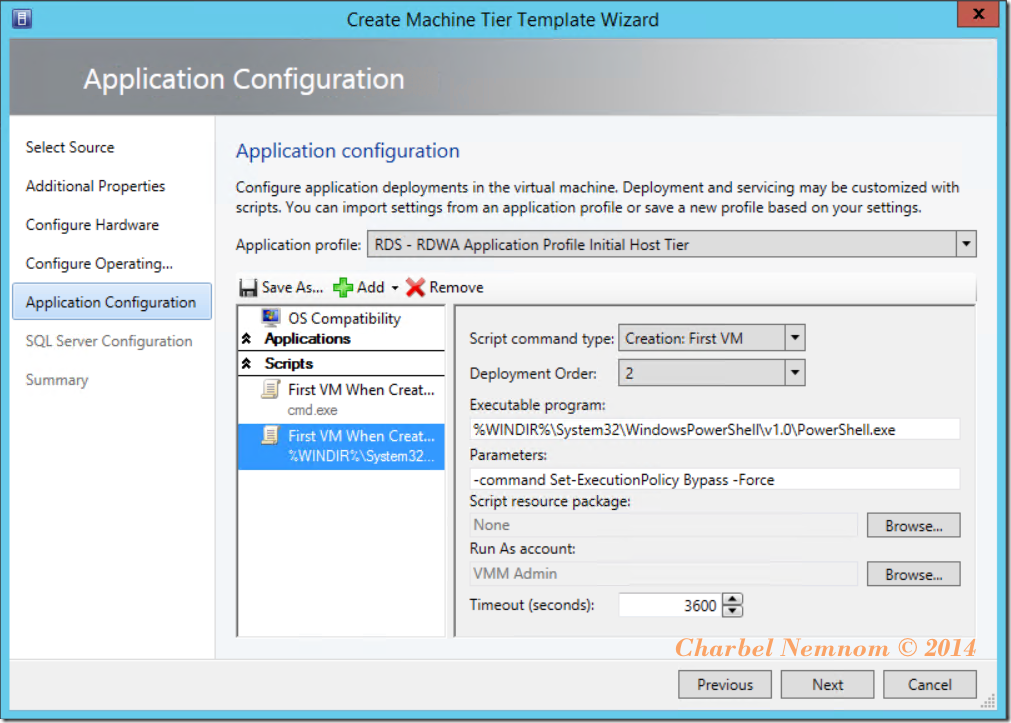Click the wizard window icon in title bar
Image resolution: width=1011 pixels, height=723 pixels.
pyautogui.click(x=22, y=19)
